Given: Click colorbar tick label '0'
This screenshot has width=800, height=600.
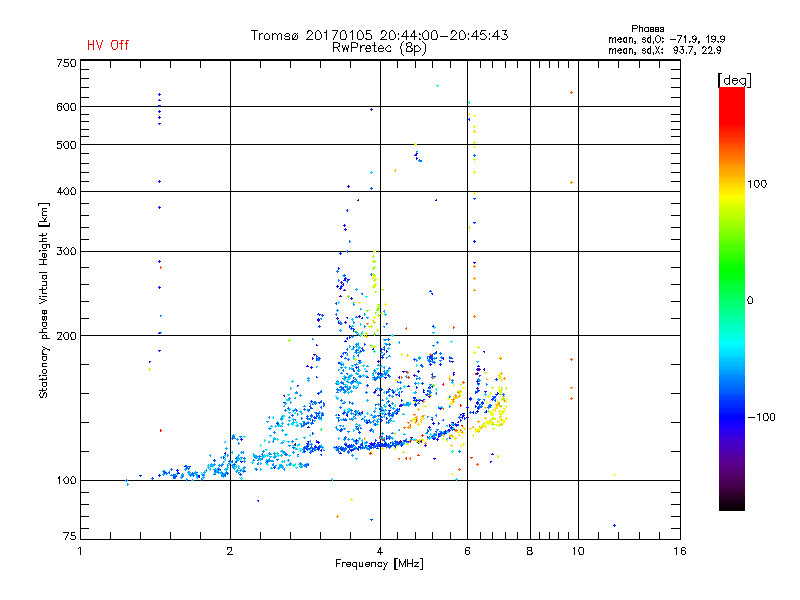Looking at the screenshot, I should coord(750,301).
